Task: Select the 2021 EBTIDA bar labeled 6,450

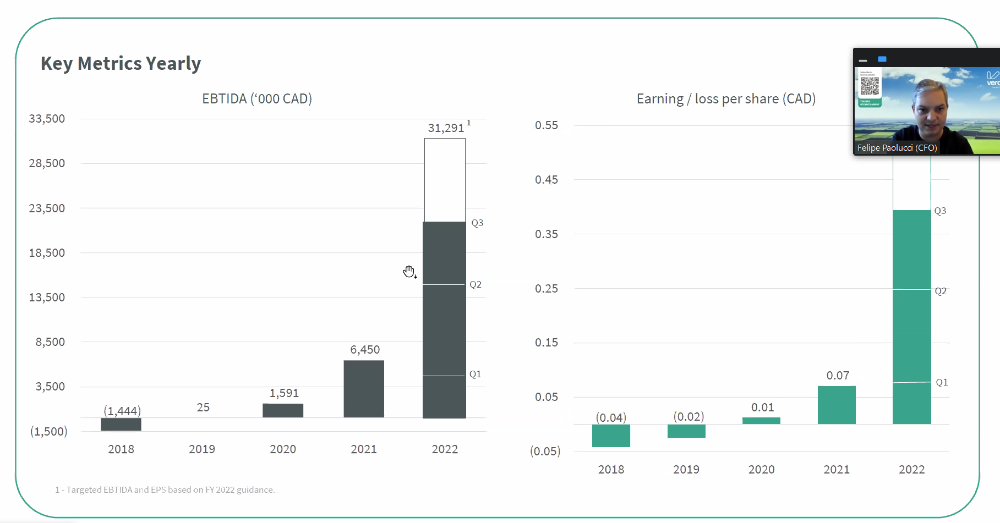Action: point(364,389)
